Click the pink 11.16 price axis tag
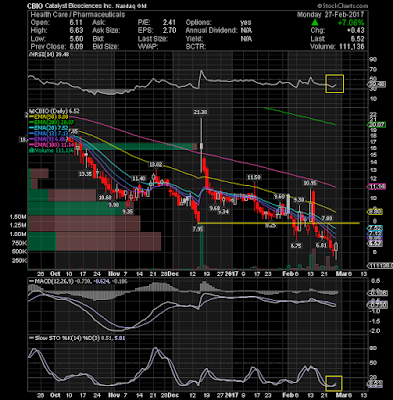The width and height of the screenshot is (393, 400). [x=376, y=187]
